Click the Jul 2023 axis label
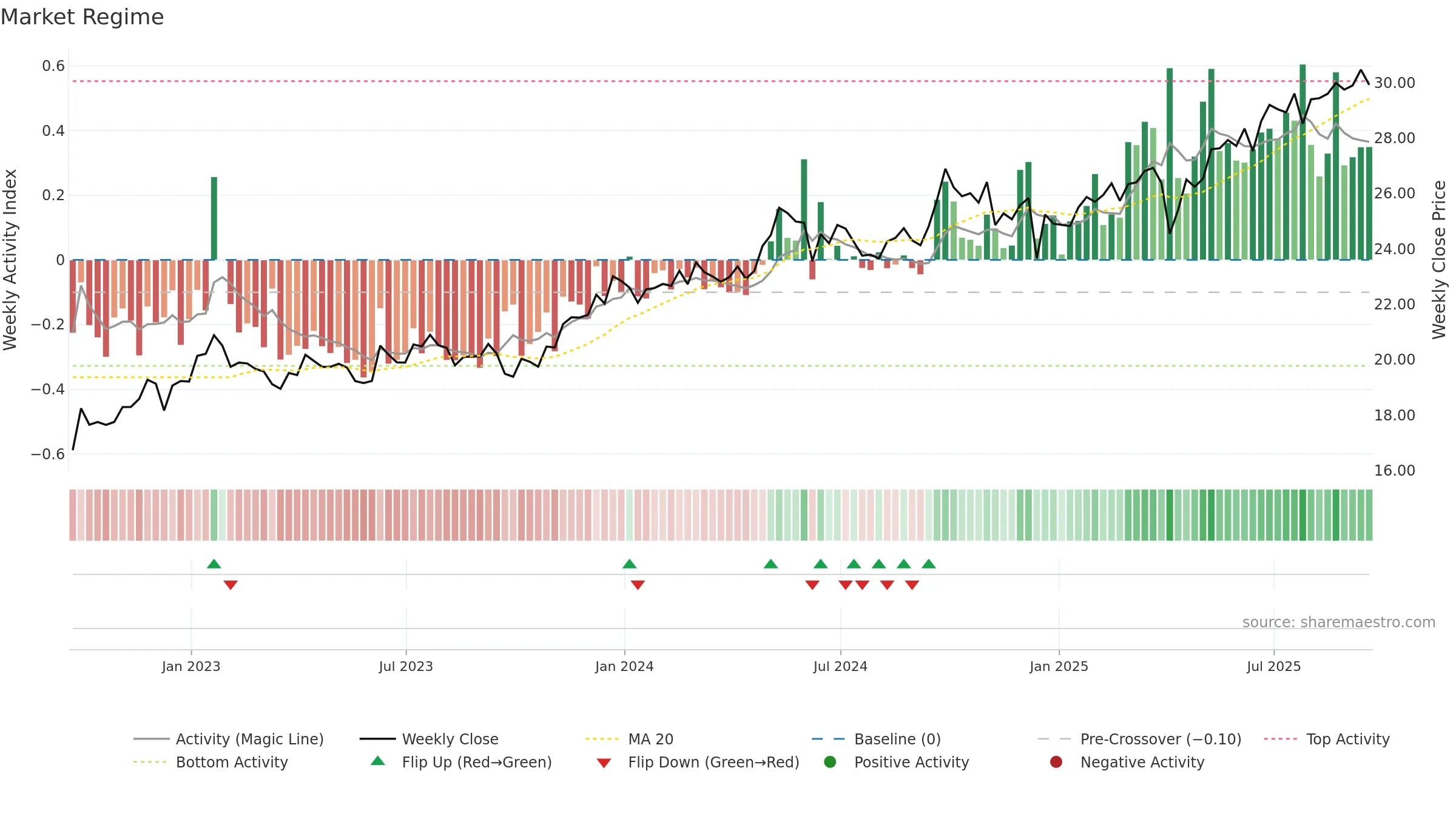Viewport: 1456px width, 819px height. (x=406, y=666)
